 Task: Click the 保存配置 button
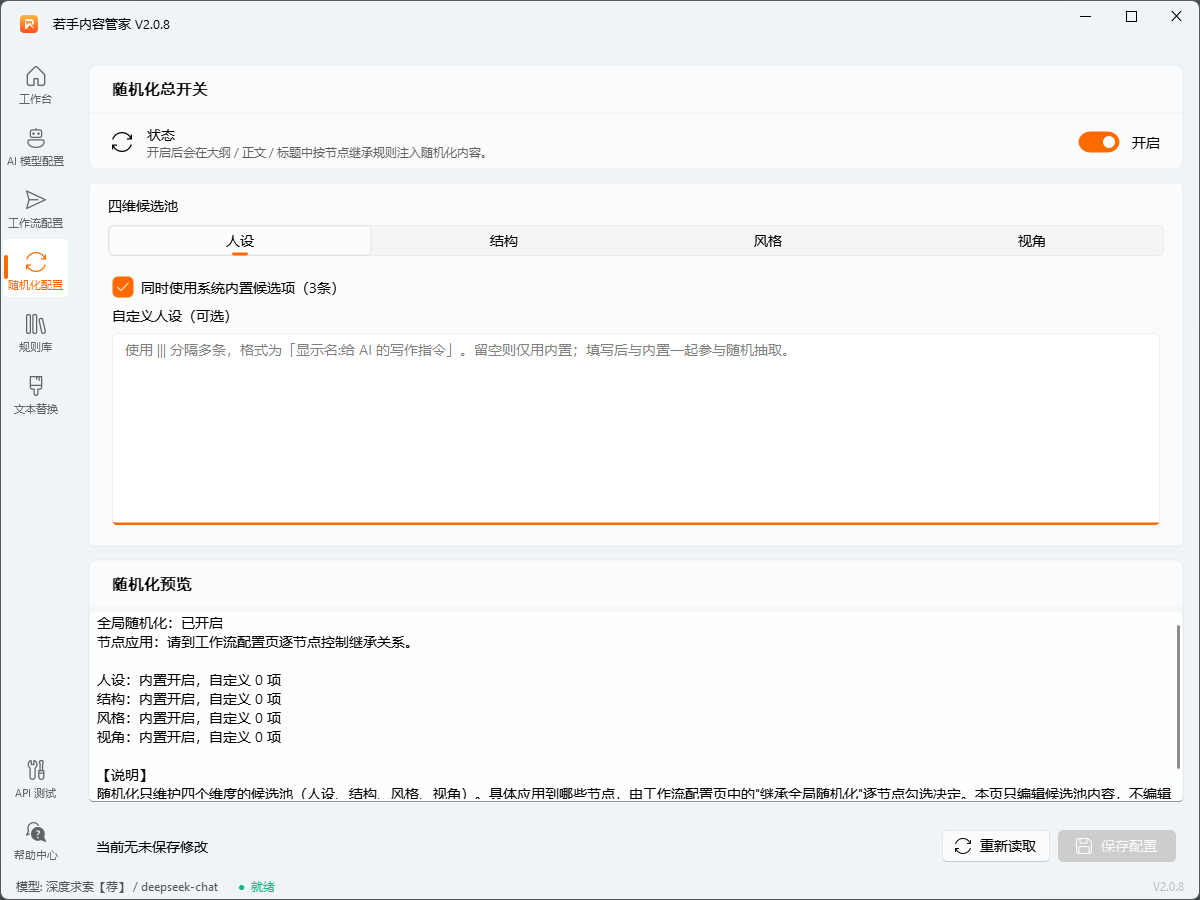(x=1117, y=846)
